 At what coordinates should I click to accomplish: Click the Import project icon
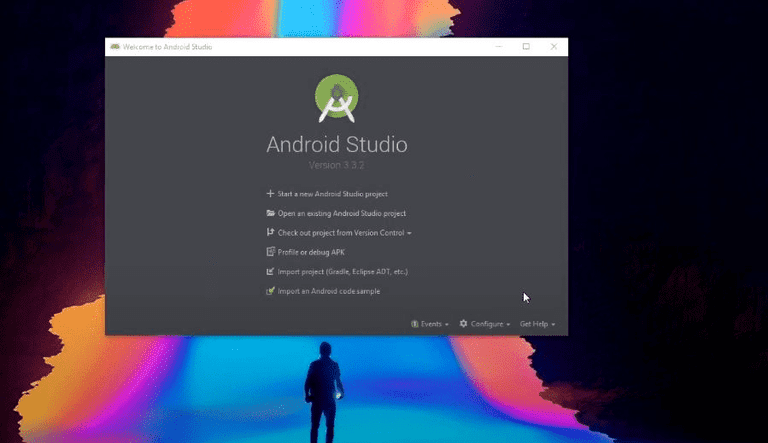pos(270,272)
